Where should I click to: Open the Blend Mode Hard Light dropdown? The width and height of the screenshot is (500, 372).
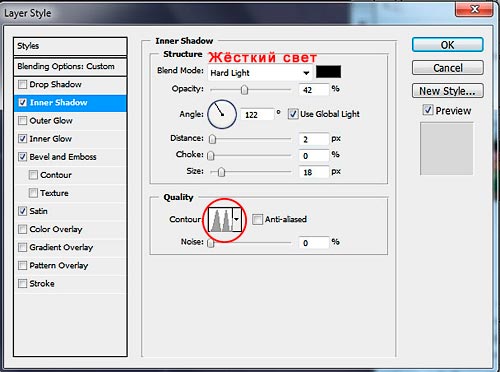[x=260, y=73]
